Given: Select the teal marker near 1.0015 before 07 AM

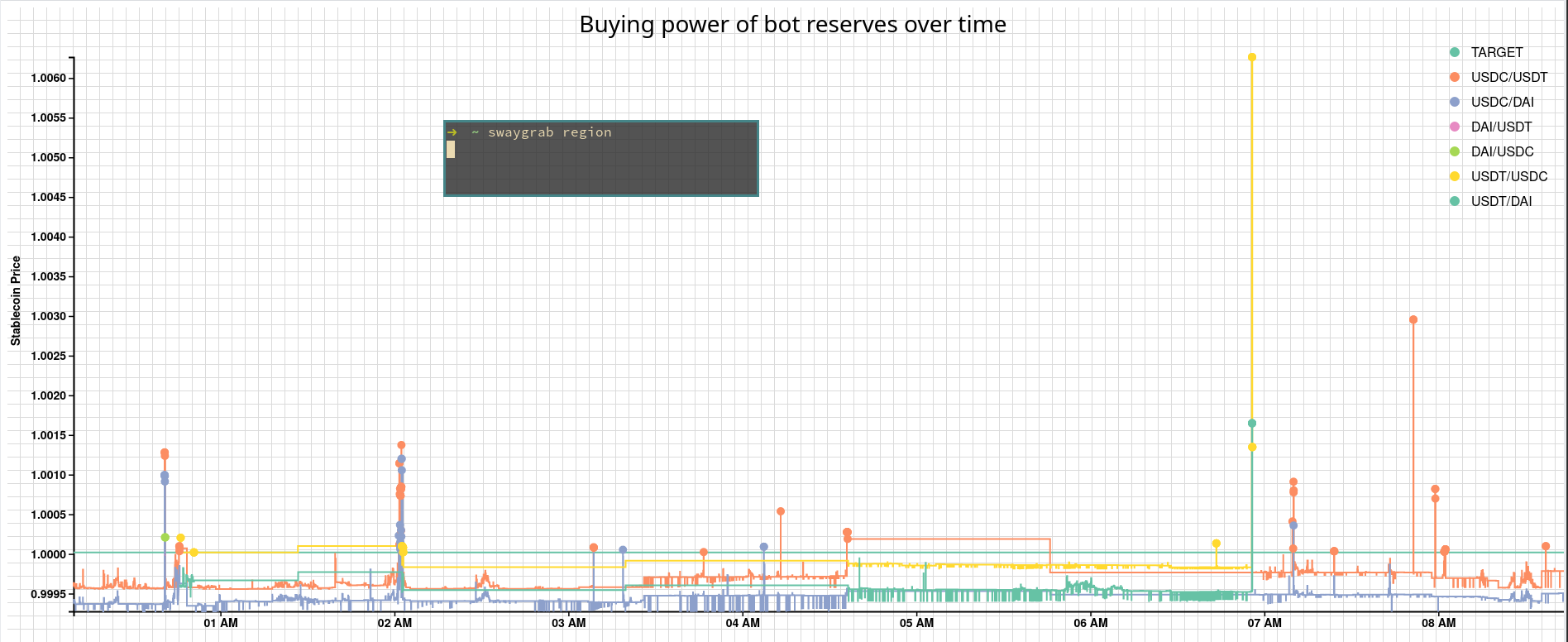Looking at the screenshot, I should pos(1252,424).
